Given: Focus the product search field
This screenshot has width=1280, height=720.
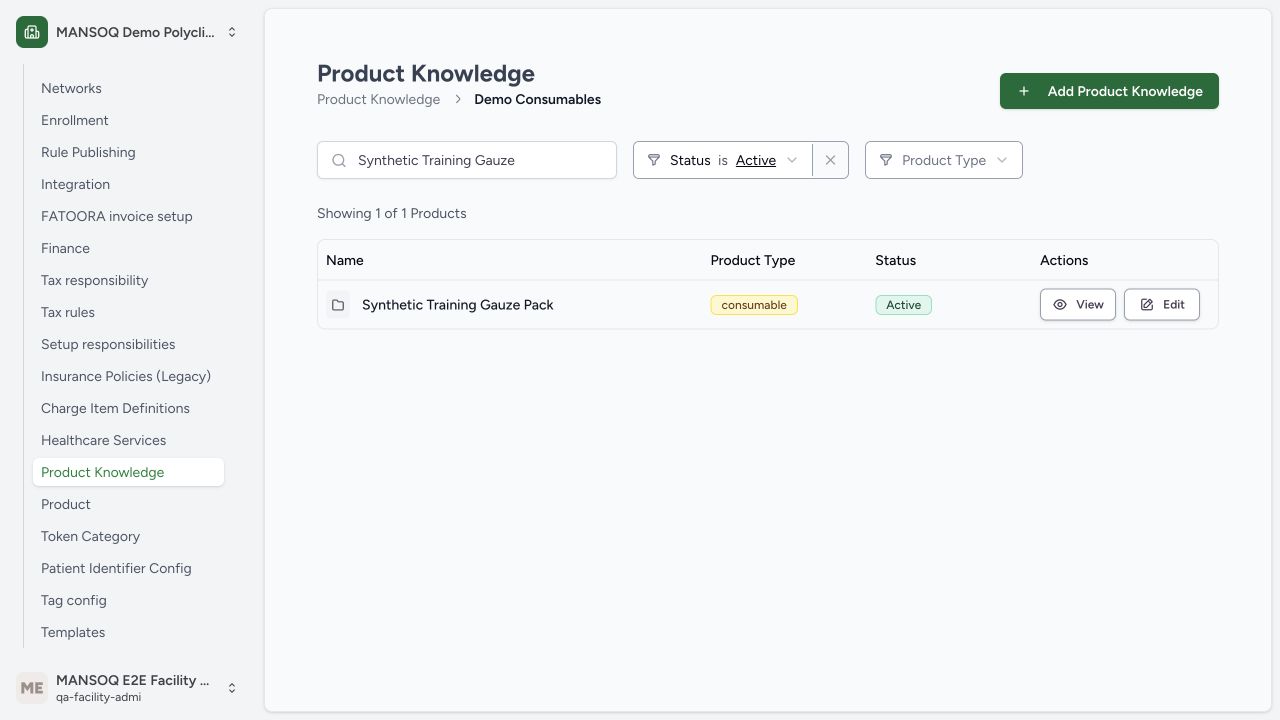Looking at the screenshot, I should point(467,160).
